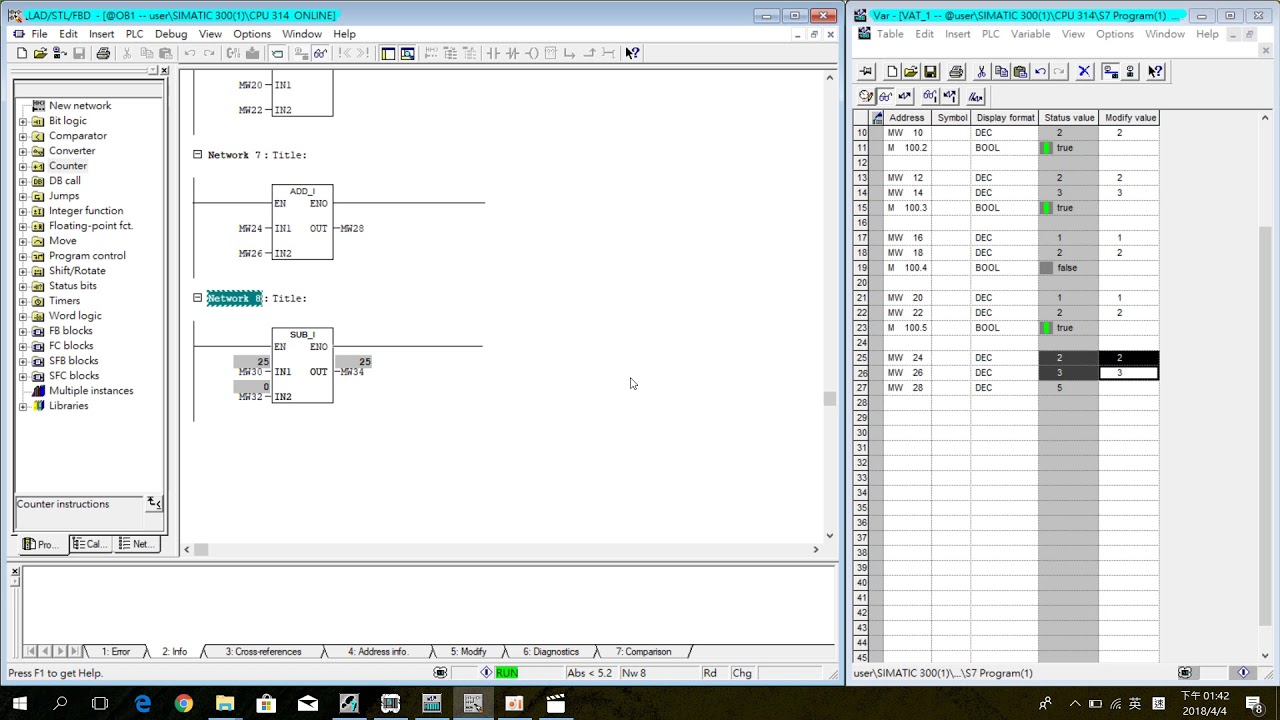
Task: Switch to the 1: Error tab
Action: click(x=115, y=652)
